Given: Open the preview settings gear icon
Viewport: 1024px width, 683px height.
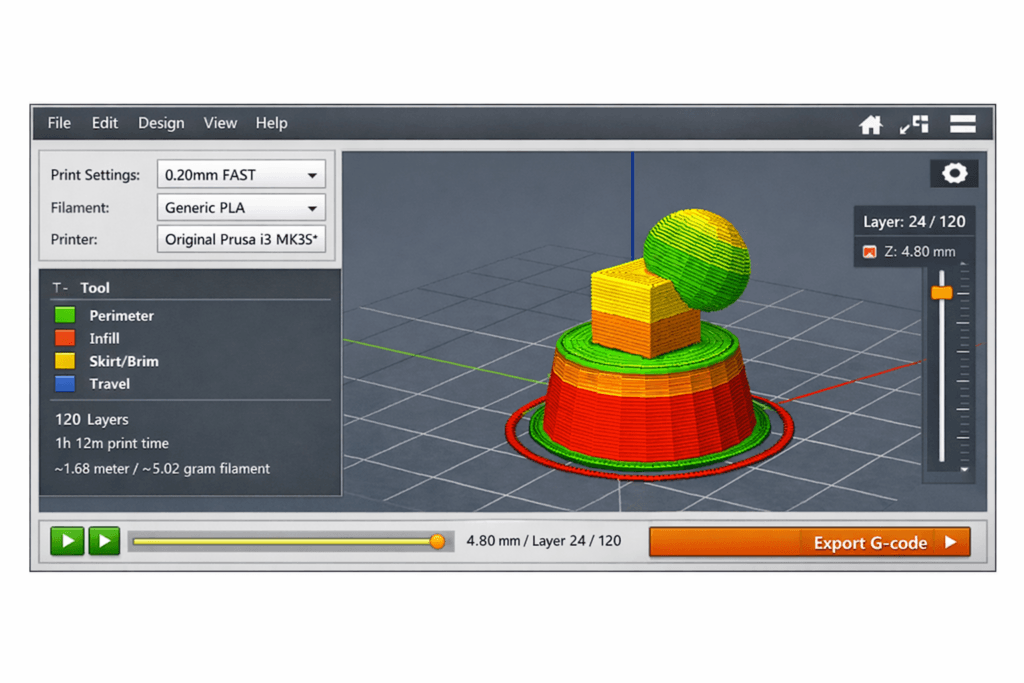Looking at the screenshot, I should [954, 172].
